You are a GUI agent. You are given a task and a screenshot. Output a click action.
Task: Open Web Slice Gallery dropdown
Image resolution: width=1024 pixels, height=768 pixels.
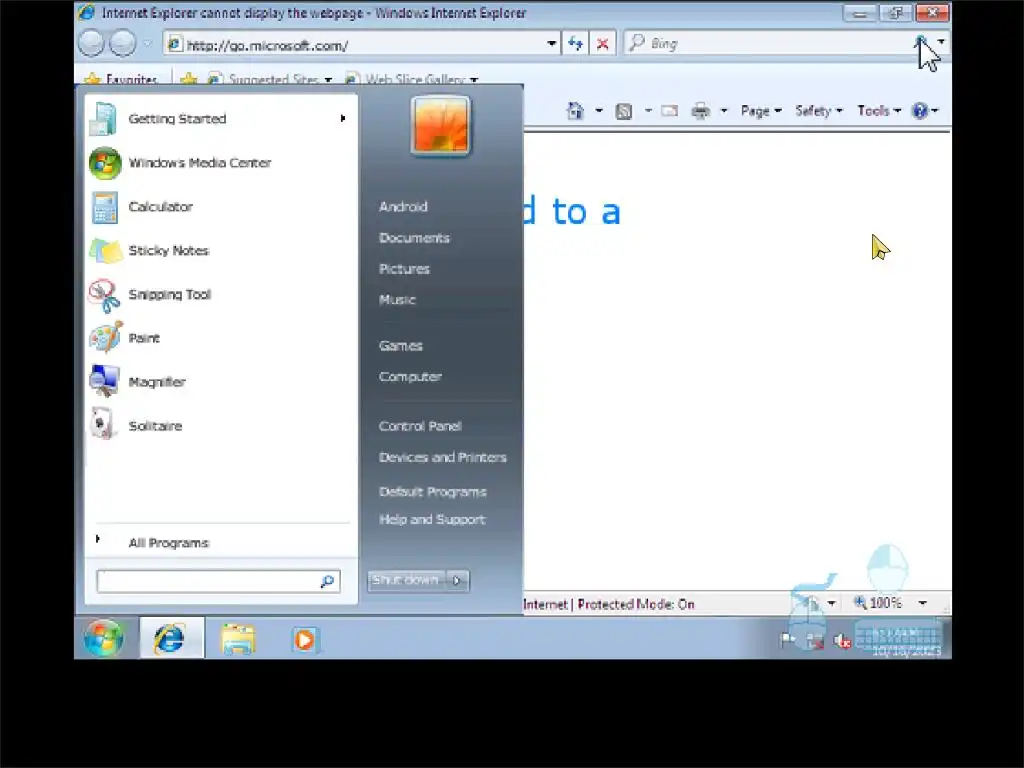(411, 80)
